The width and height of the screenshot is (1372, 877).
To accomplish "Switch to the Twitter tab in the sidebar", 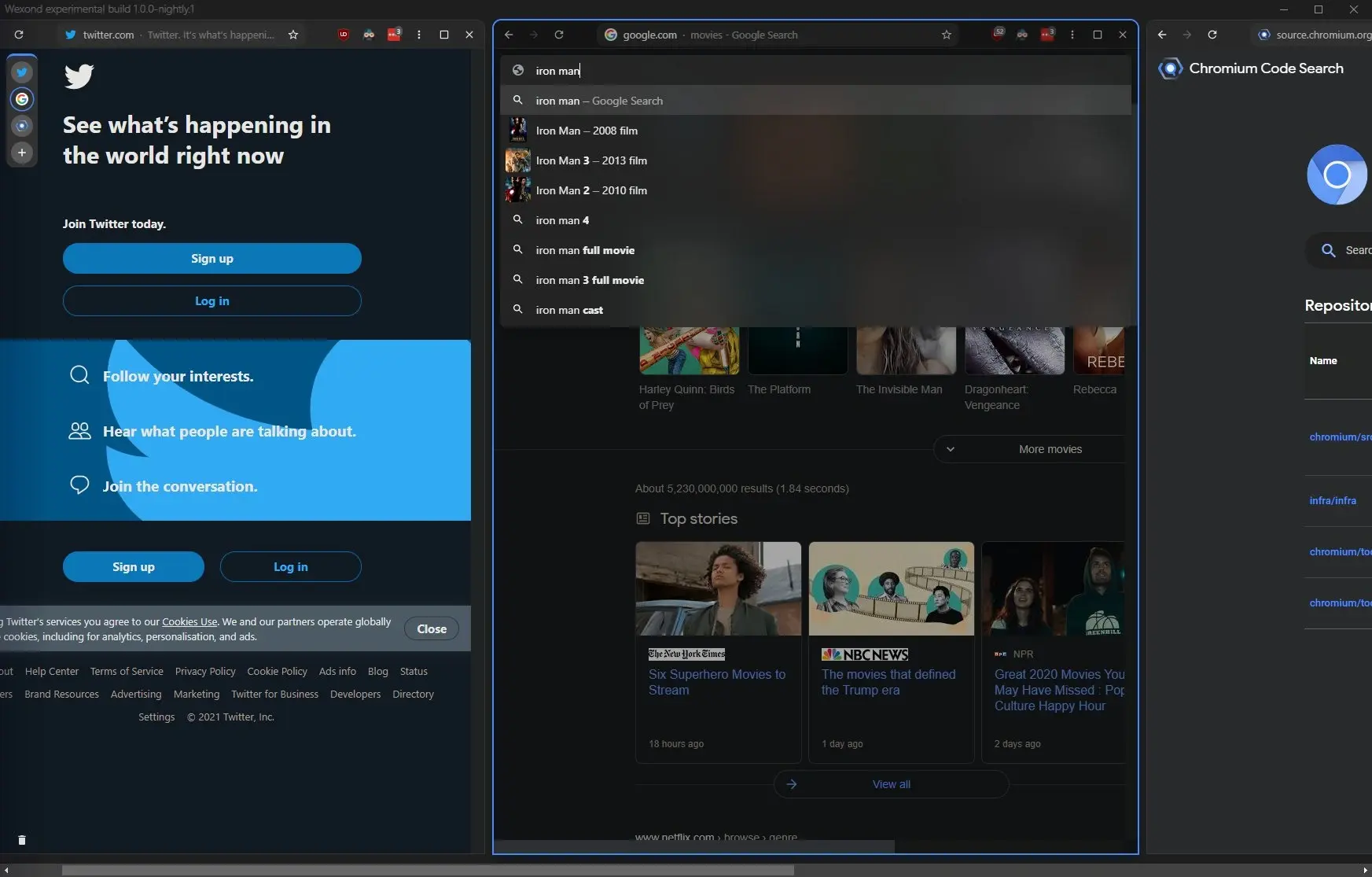I will [22, 72].
